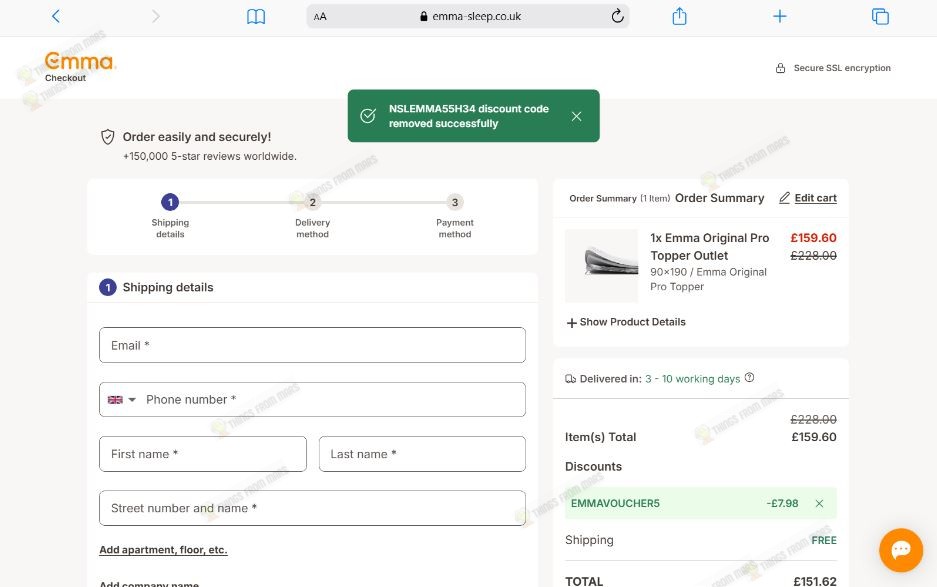Select step 1 Shipping details

170,216
